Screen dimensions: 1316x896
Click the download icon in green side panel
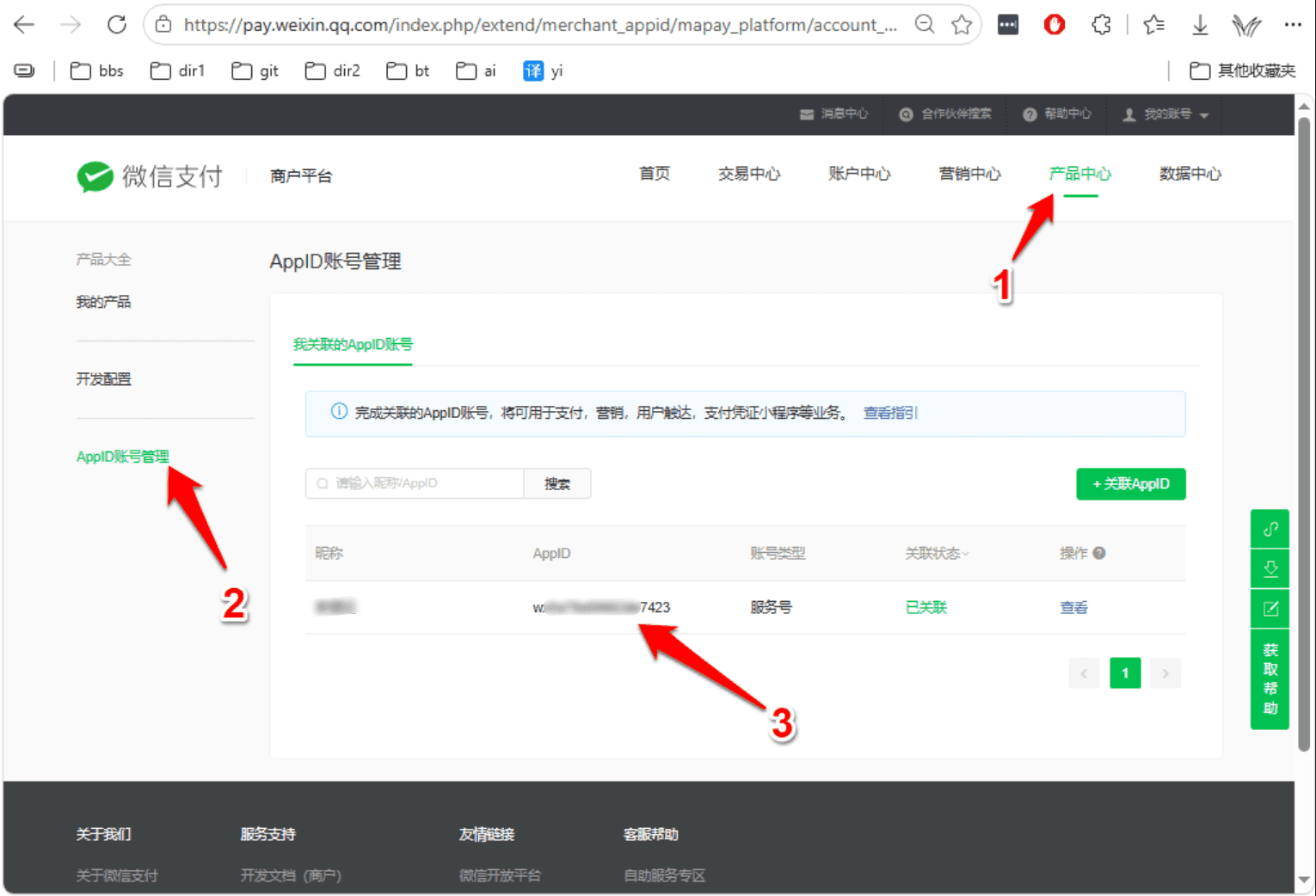click(1270, 568)
